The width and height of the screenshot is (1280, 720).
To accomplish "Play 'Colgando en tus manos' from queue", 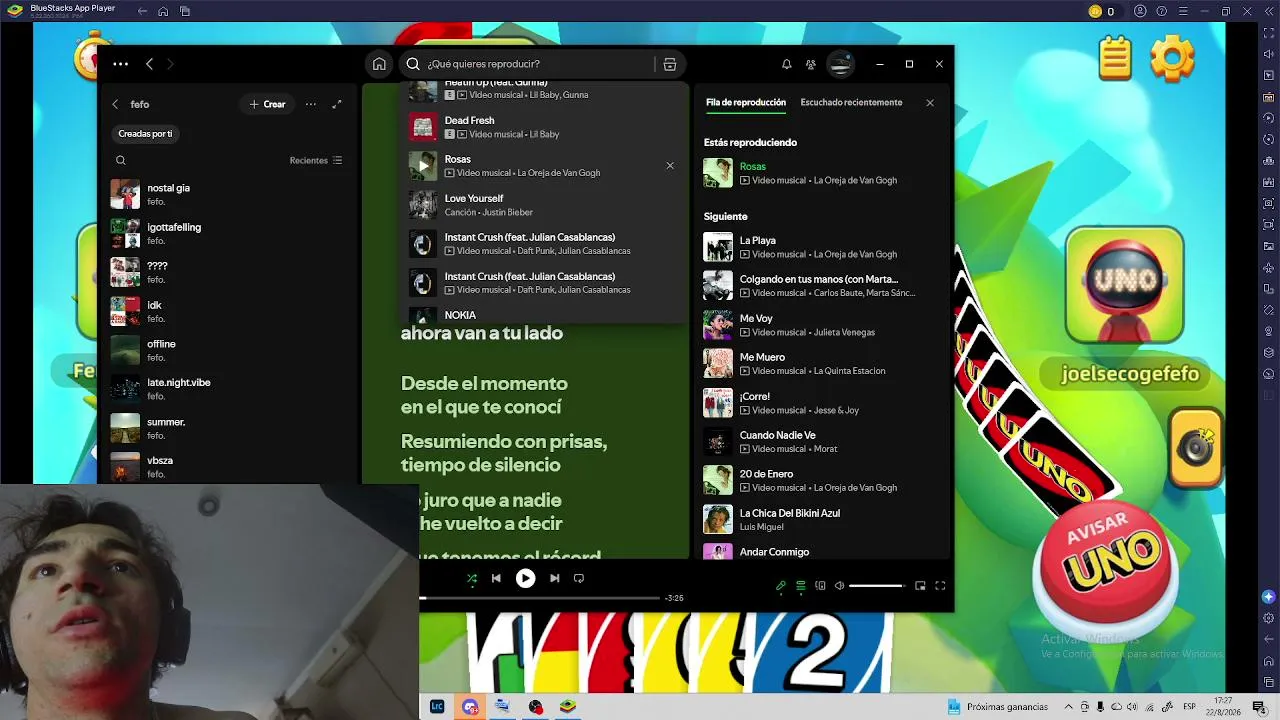I will 820,286.
